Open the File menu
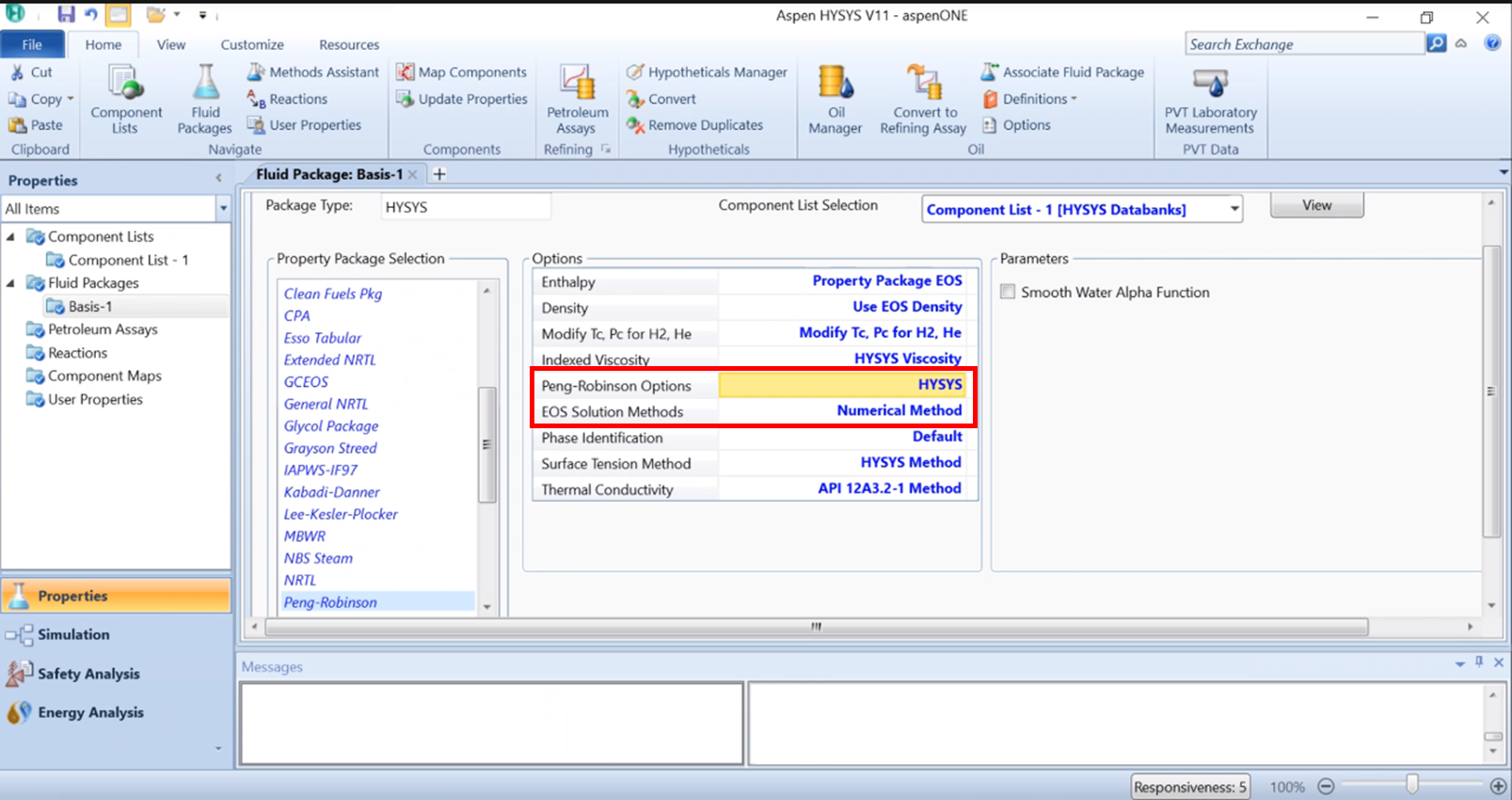 (32, 44)
